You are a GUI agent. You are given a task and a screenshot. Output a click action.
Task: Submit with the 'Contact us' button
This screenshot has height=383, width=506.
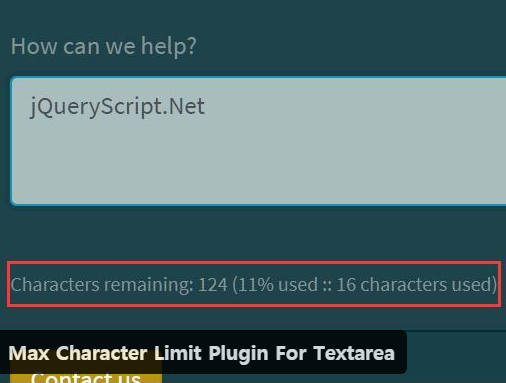(x=86, y=378)
